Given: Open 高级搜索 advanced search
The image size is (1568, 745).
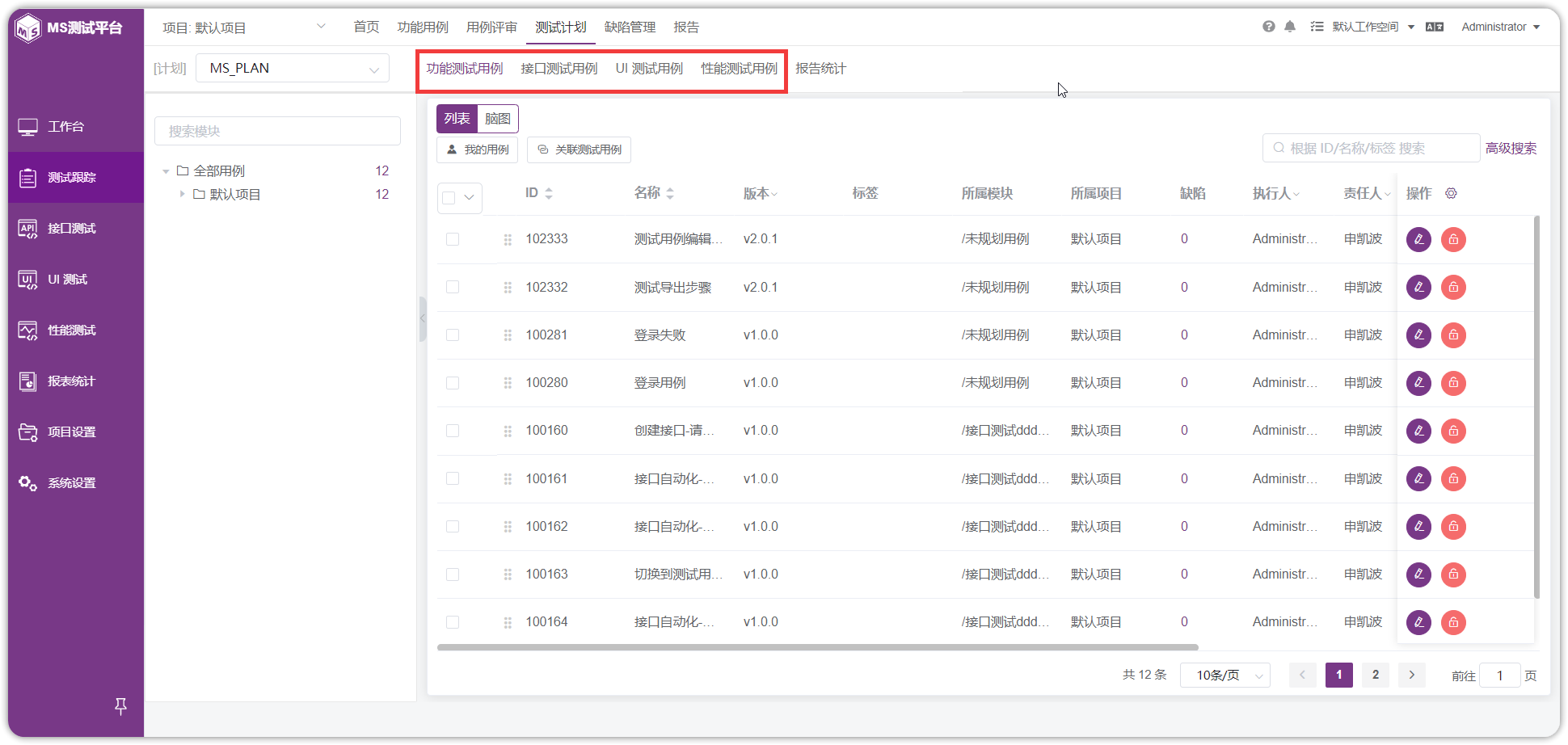Looking at the screenshot, I should (x=1511, y=148).
